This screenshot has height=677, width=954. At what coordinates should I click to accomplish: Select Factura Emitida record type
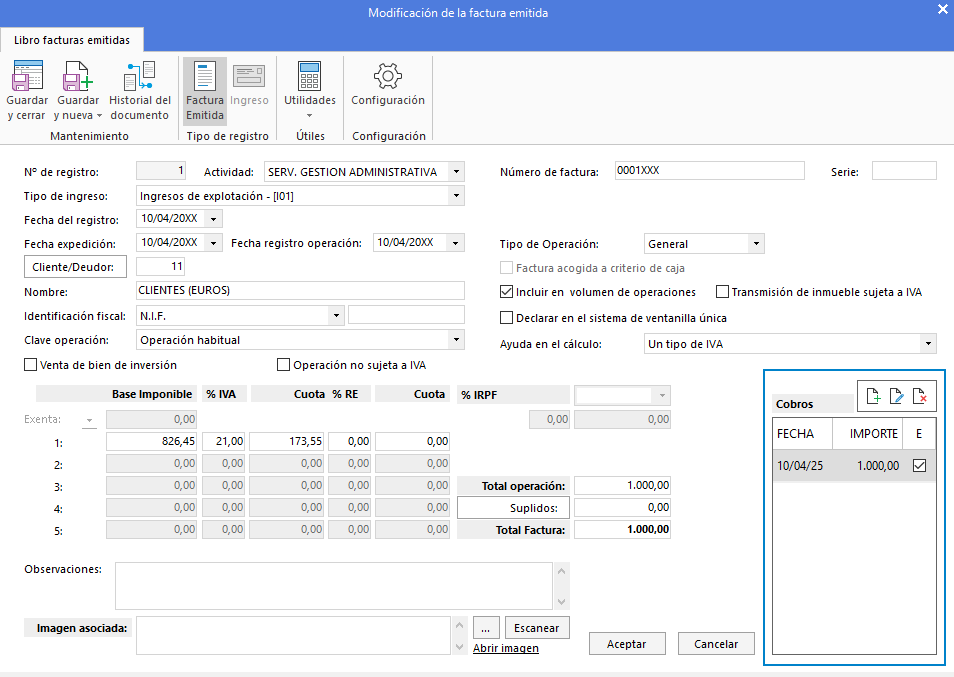click(x=204, y=91)
